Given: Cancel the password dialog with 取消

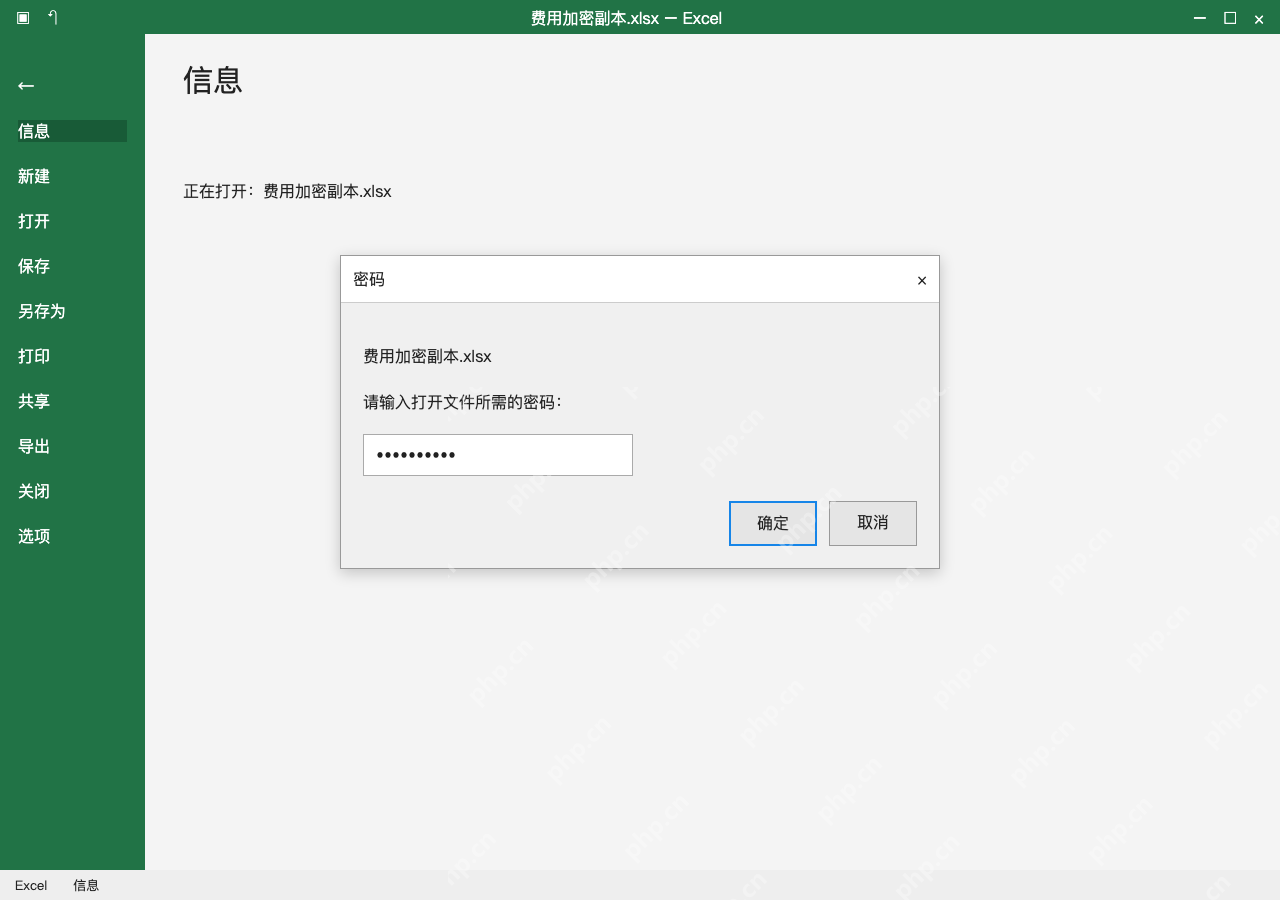Looking at the screenshot, I should click(873, 523).
